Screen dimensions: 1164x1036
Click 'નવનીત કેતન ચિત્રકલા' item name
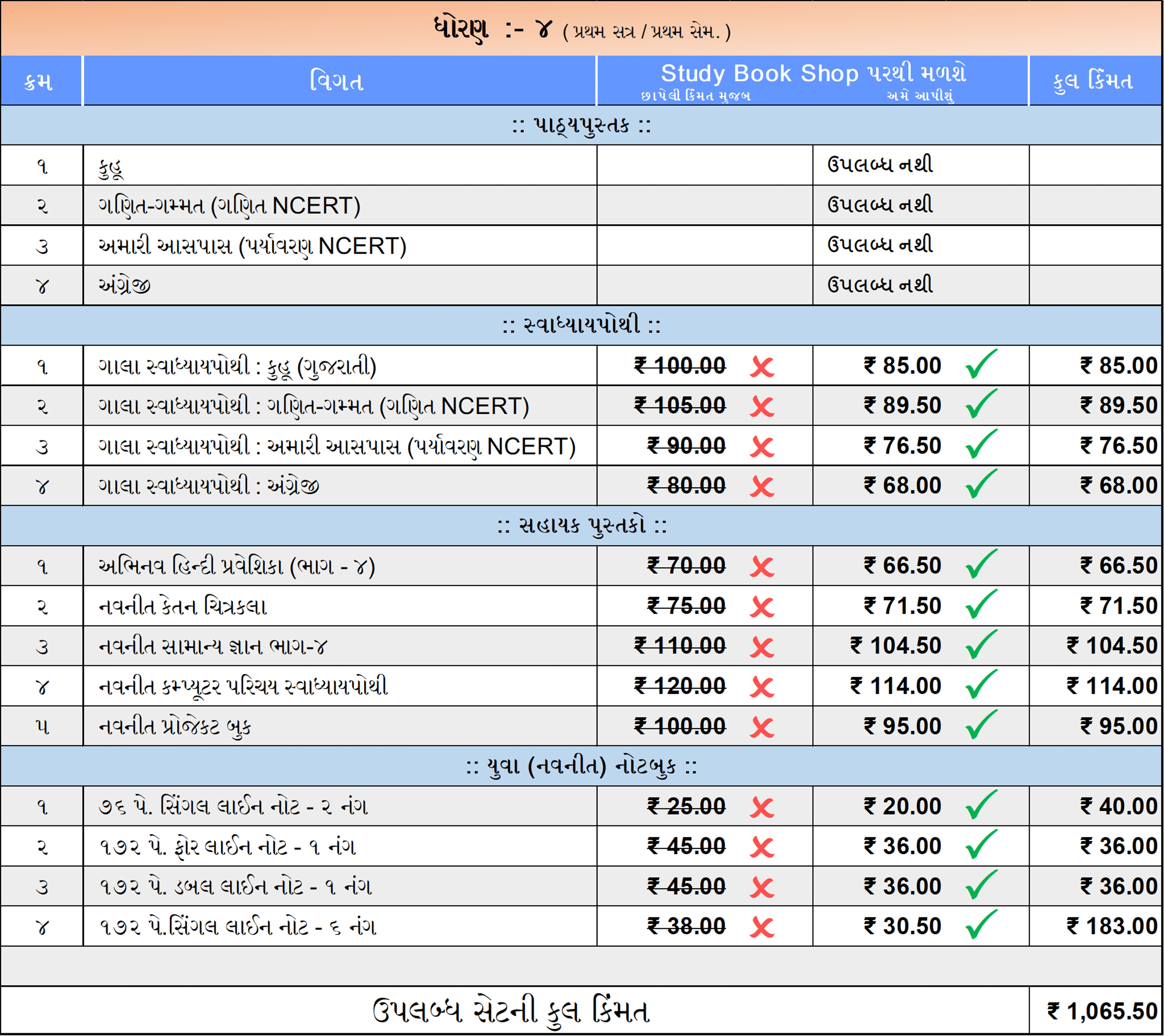tap(182, 607)
